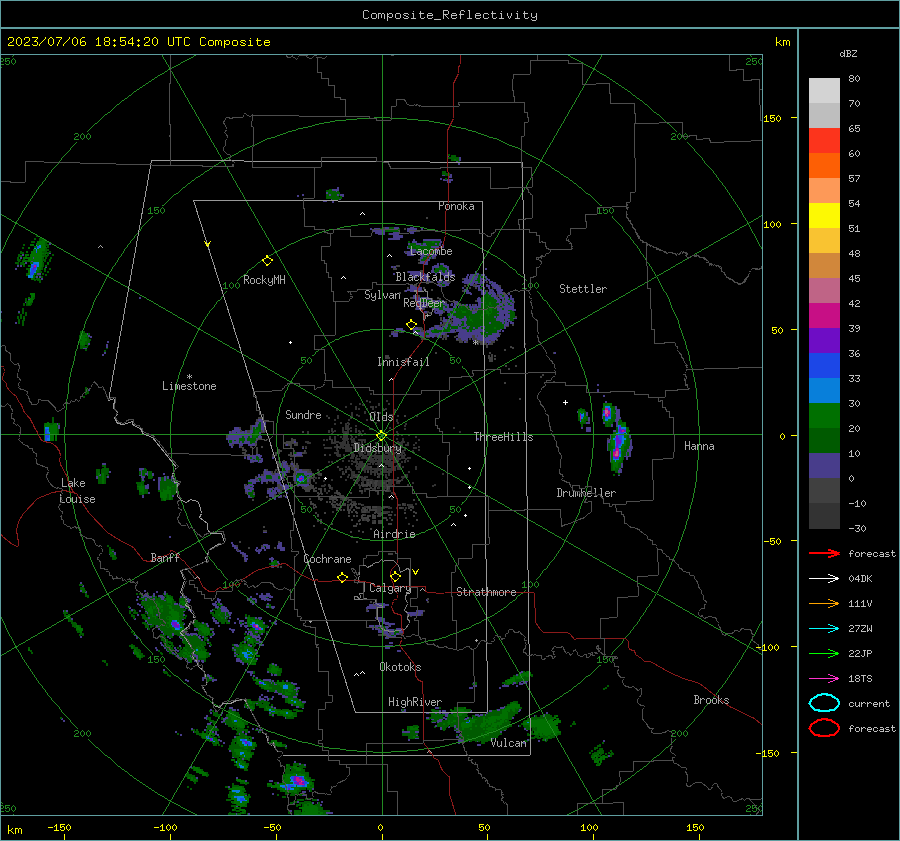
Task: Choose the green 22JP arrow icon
Action: tap(824, 653)
